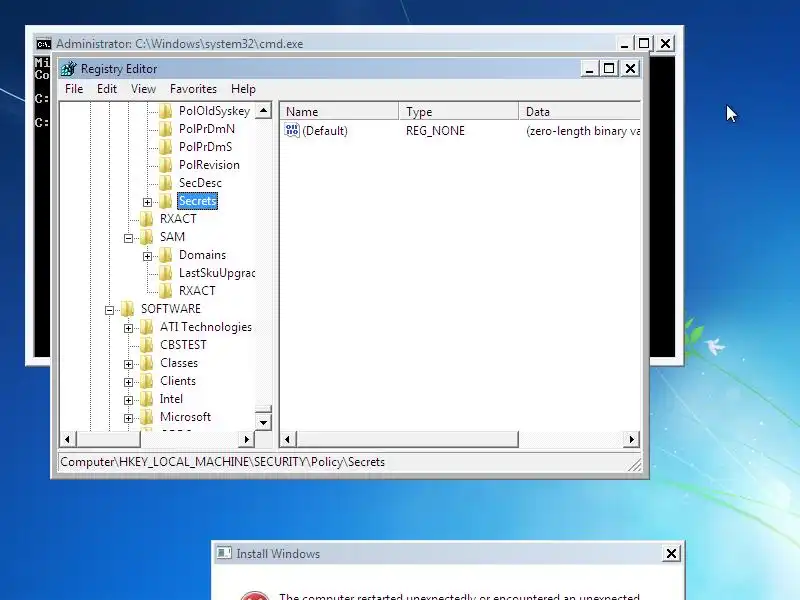Click the Microsoft folder icon

(146, 417)
